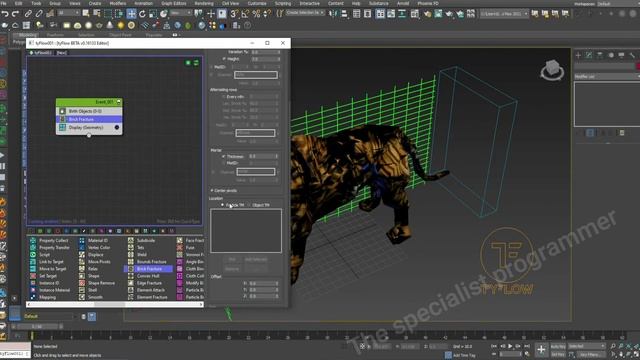Toggle the 3D Snaps icon
The height and width of the screenshot is (360, 640).
234,14
